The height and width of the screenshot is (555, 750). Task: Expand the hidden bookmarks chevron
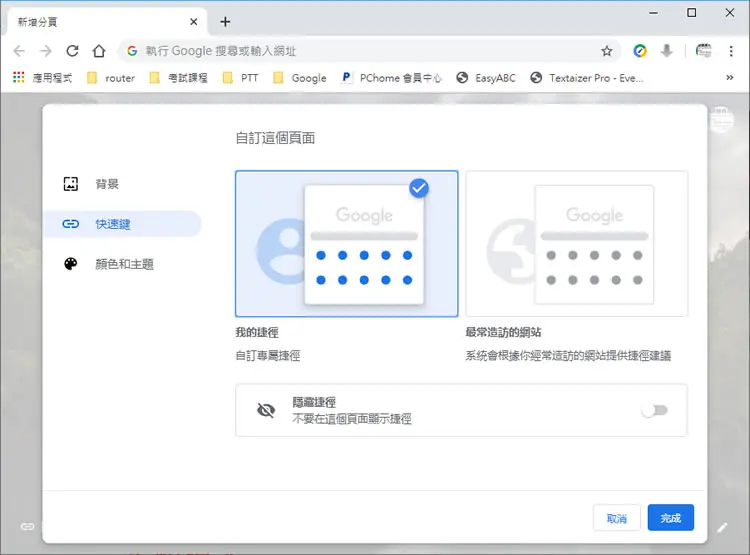tap(729, 78)
